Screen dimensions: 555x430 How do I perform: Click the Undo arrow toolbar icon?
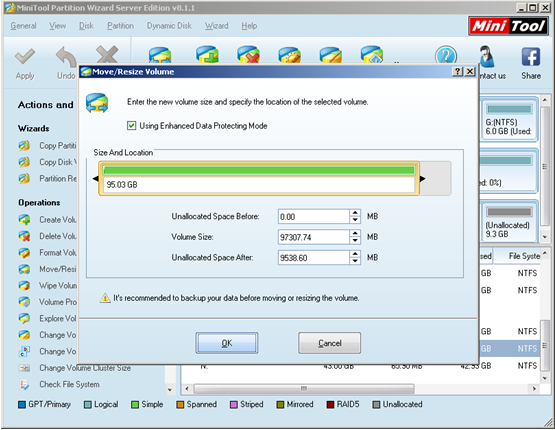pyautogui.click(x=66, y=57)
